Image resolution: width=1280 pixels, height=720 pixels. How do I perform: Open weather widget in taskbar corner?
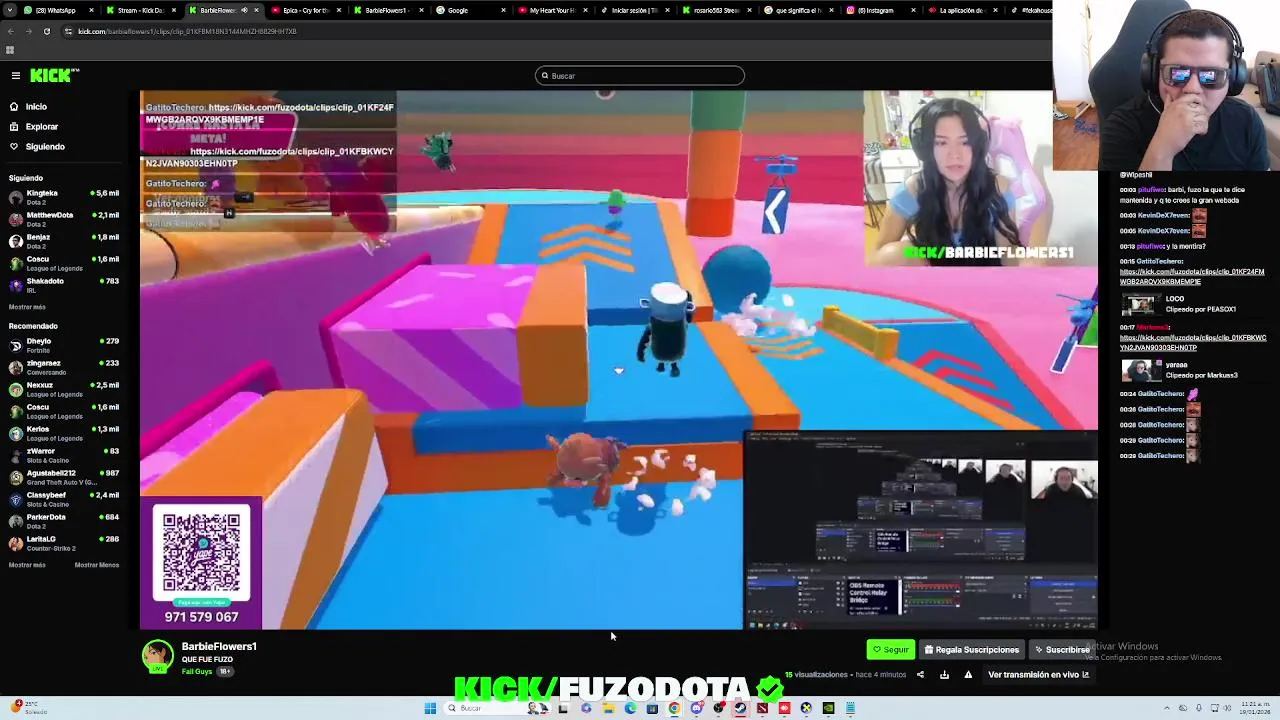point(28,708)
